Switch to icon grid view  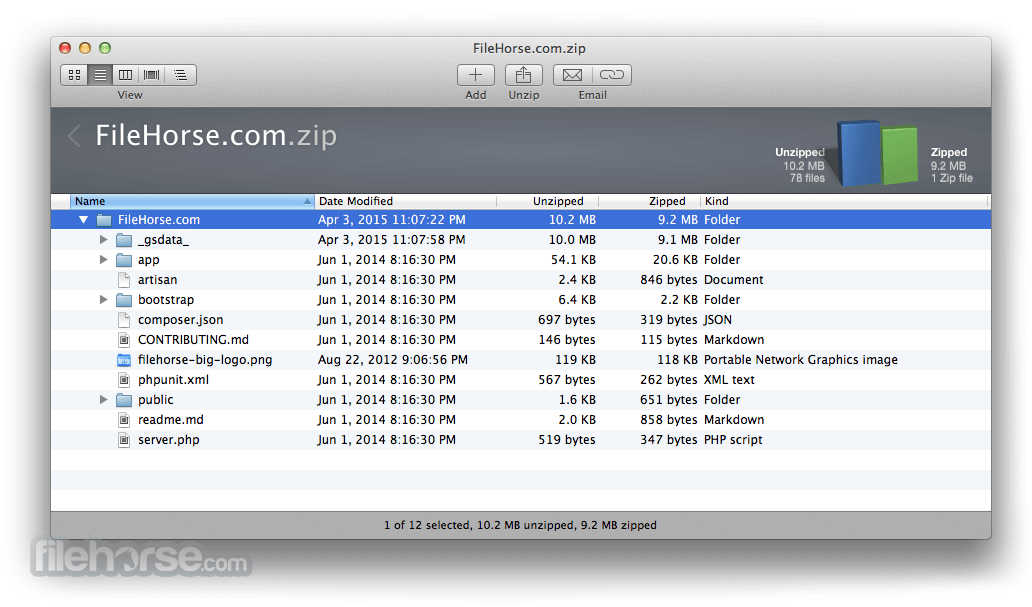point(74,75)
